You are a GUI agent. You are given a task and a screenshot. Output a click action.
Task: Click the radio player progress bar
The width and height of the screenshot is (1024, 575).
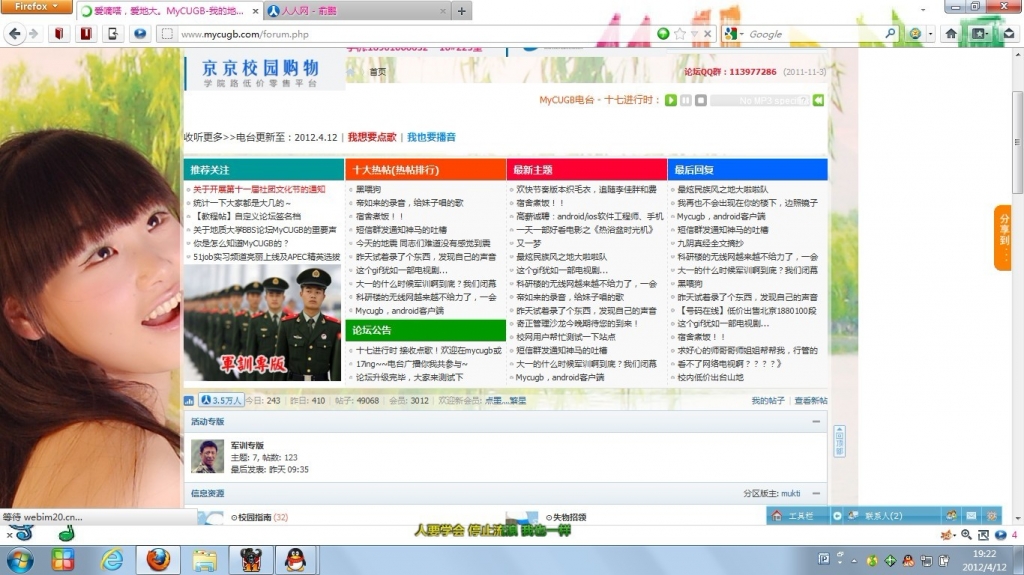(760, 100)
